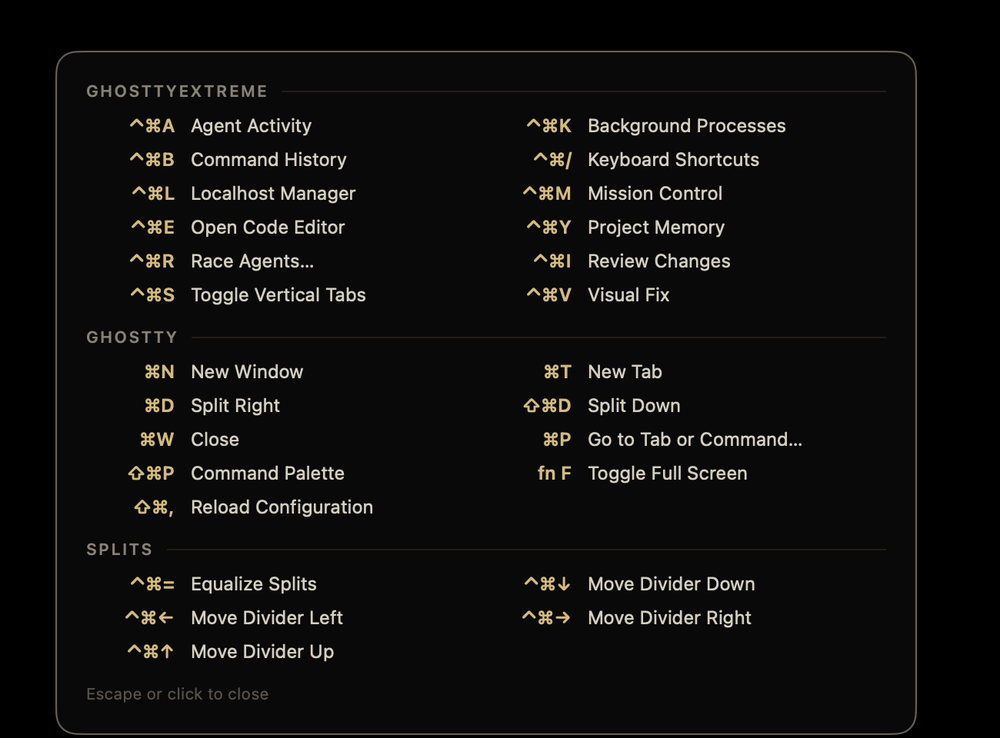The height and width of the screenshot is (738, 1000).
Task: Choose Localhost Manager from the list
Action: [243, 193]
